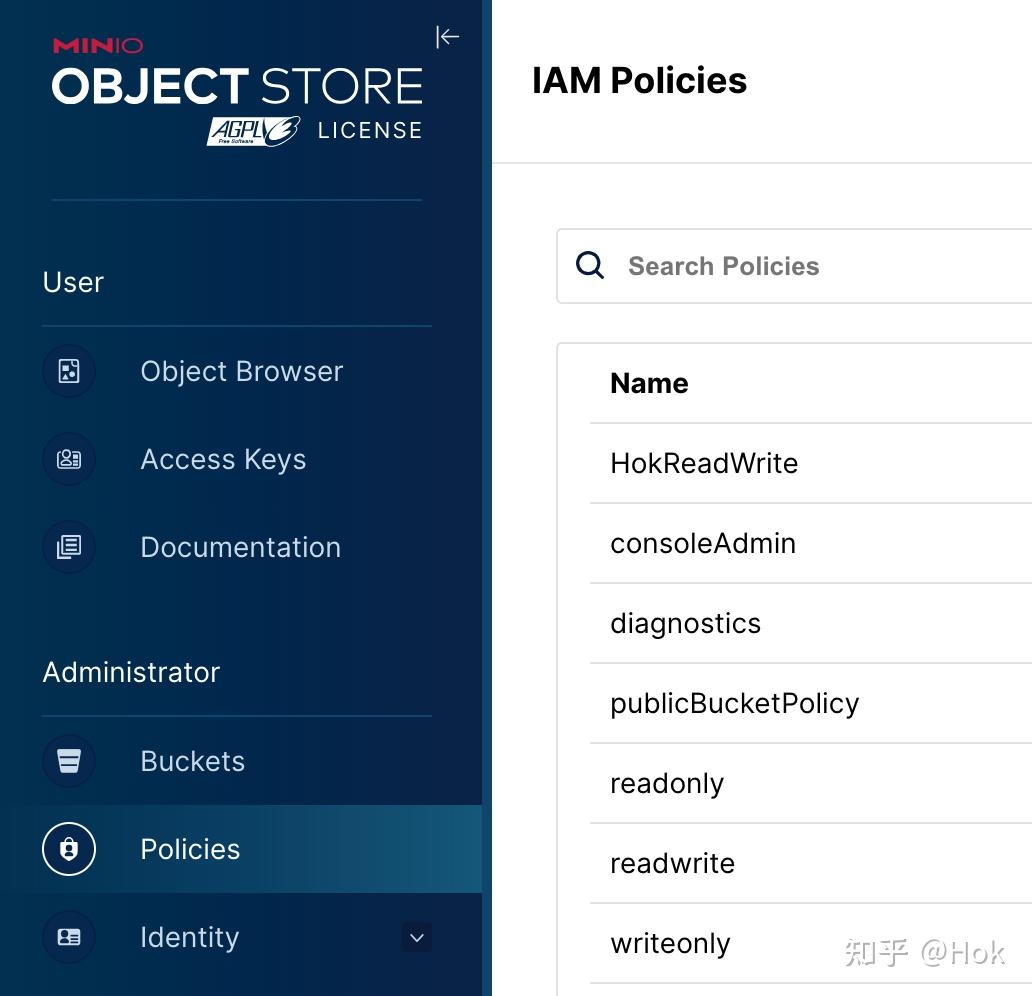Select the publicBucketPolicy entry
Viewport: 1032px width, 996px height.
(734, 703)
